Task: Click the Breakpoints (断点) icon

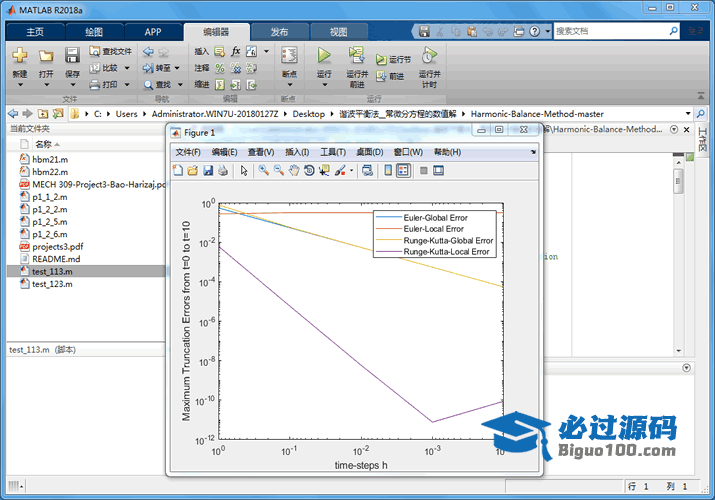Action: (289, 56)
